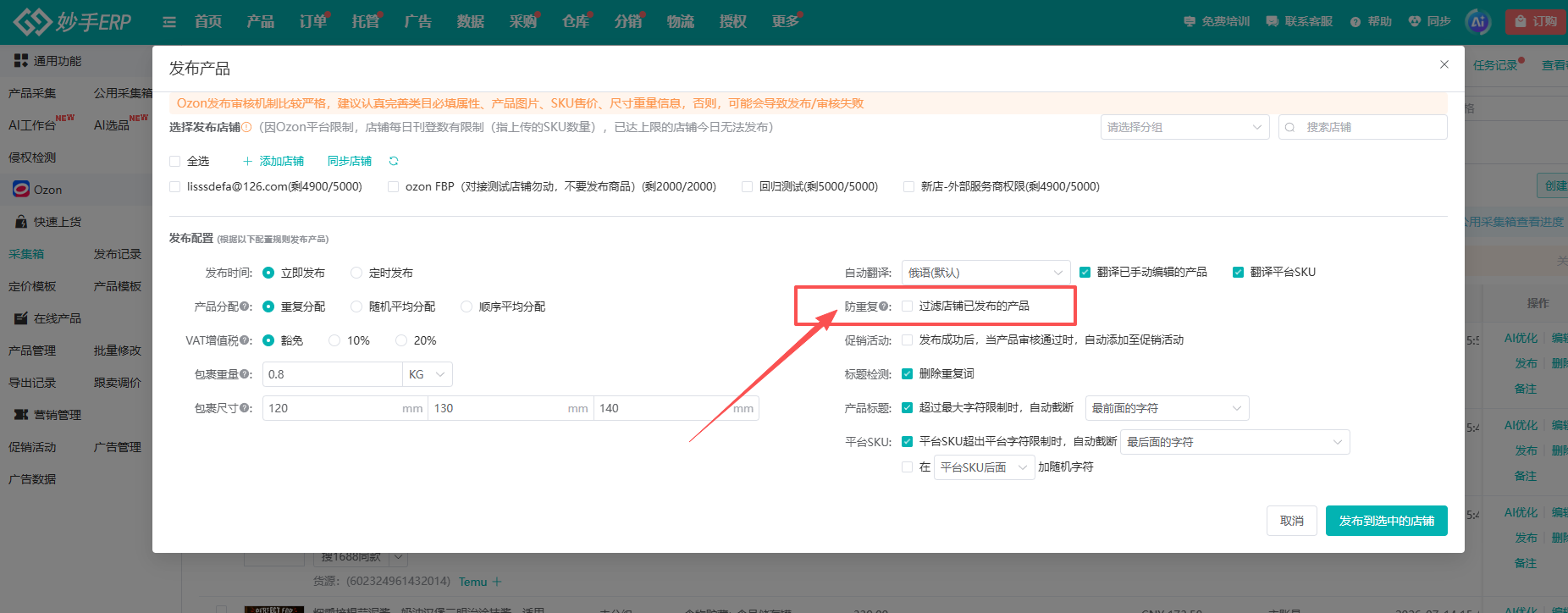The height and width of the screenshot is (613, 1568).
Task: Uncheck 翻译平台SKU checkbox
Action: tap(1239, 272)
